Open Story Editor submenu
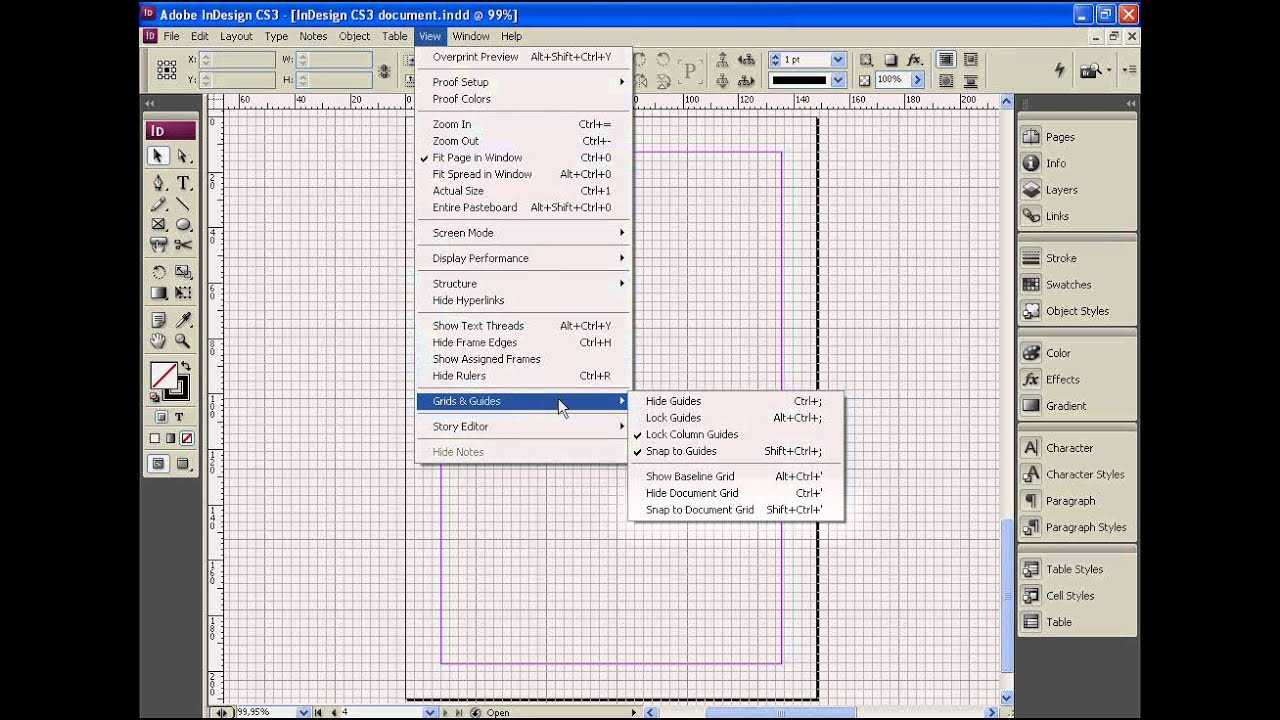 coord(522,427)
